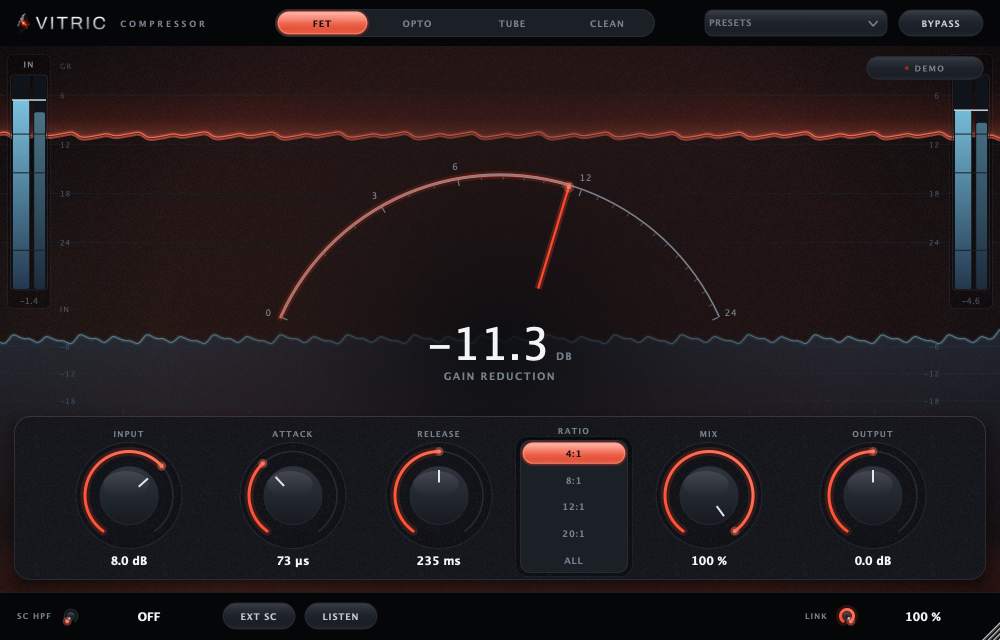This screenshot has width=1000, height=640.
Task: Click the Output value 0.0 dB
Action: point(872,561)
